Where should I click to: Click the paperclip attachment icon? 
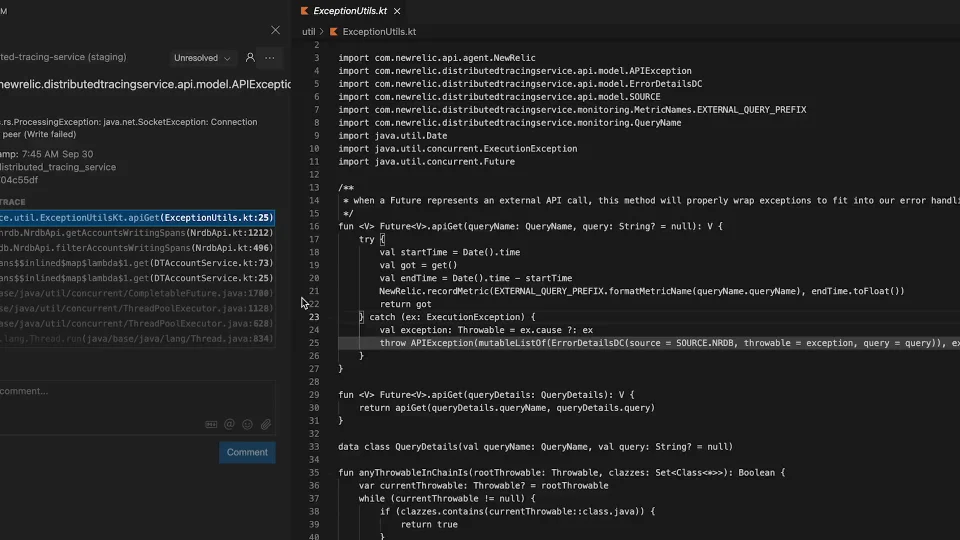pyautogui.click(x=266, y=424)
